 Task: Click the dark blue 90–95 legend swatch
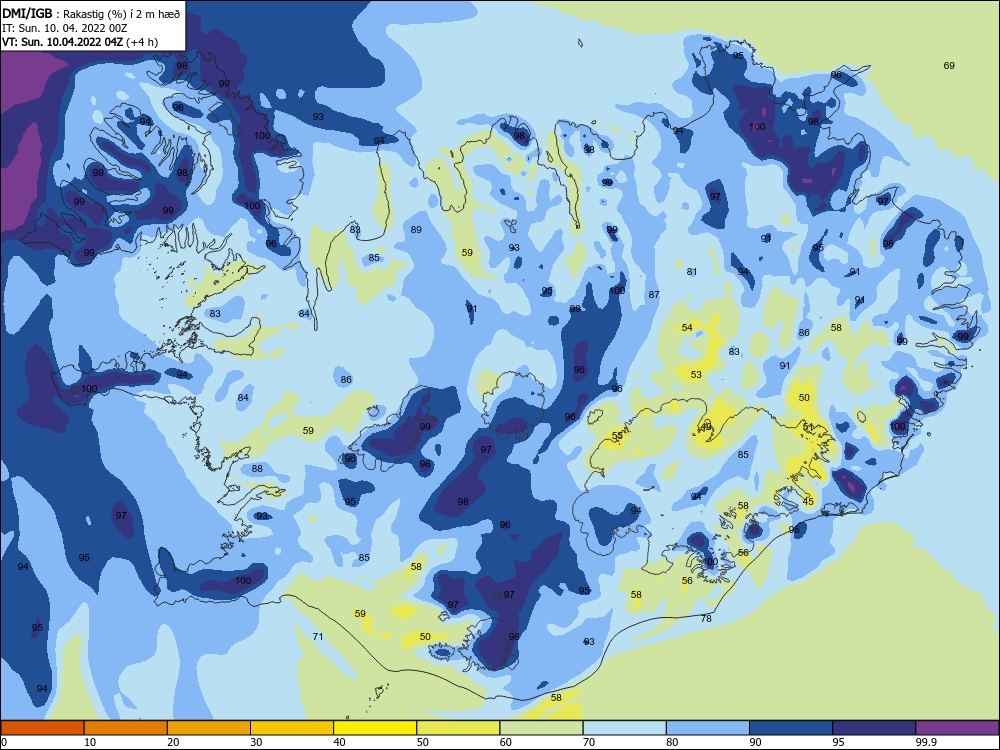coord(791,728)
